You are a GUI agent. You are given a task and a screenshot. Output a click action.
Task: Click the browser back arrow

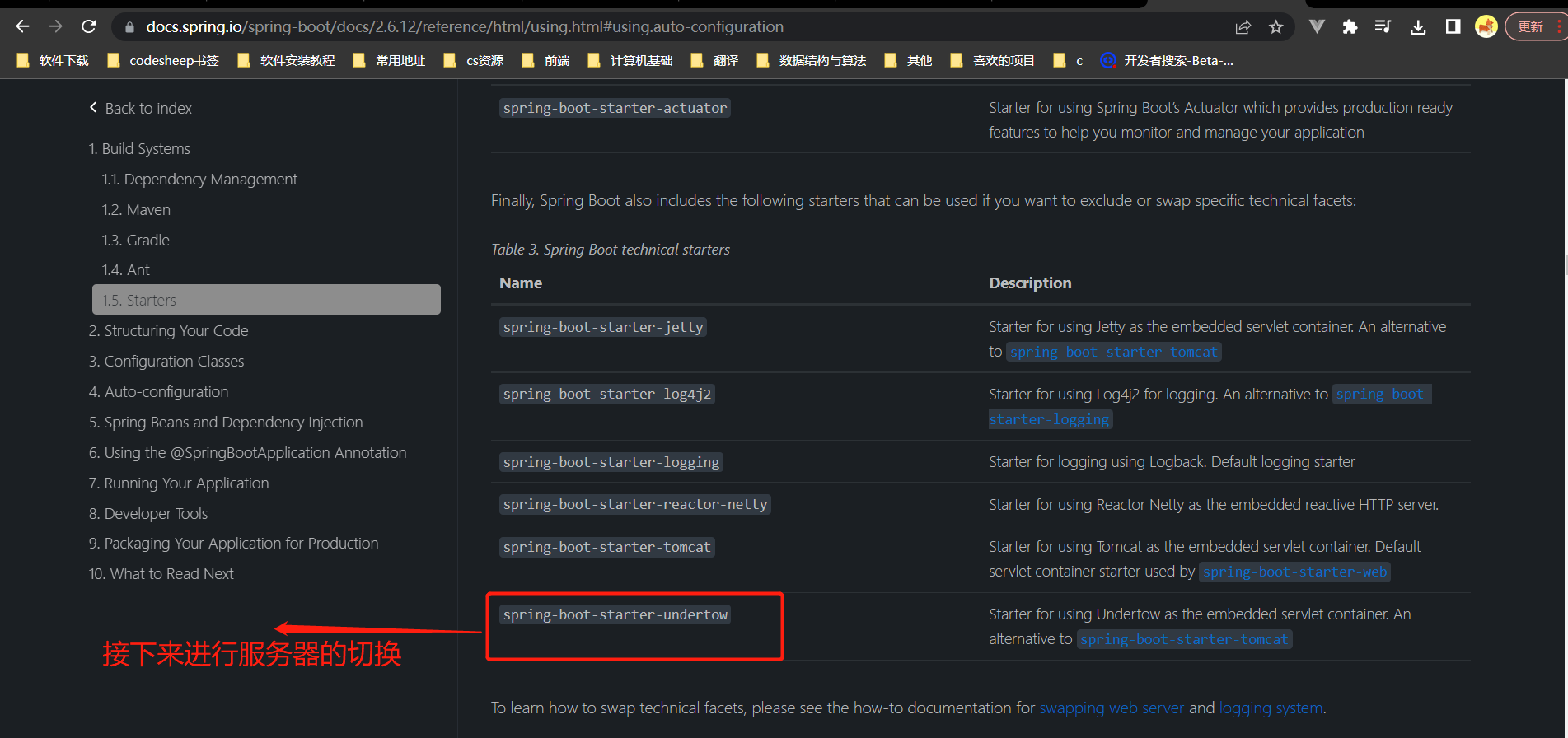coord(22,26)
